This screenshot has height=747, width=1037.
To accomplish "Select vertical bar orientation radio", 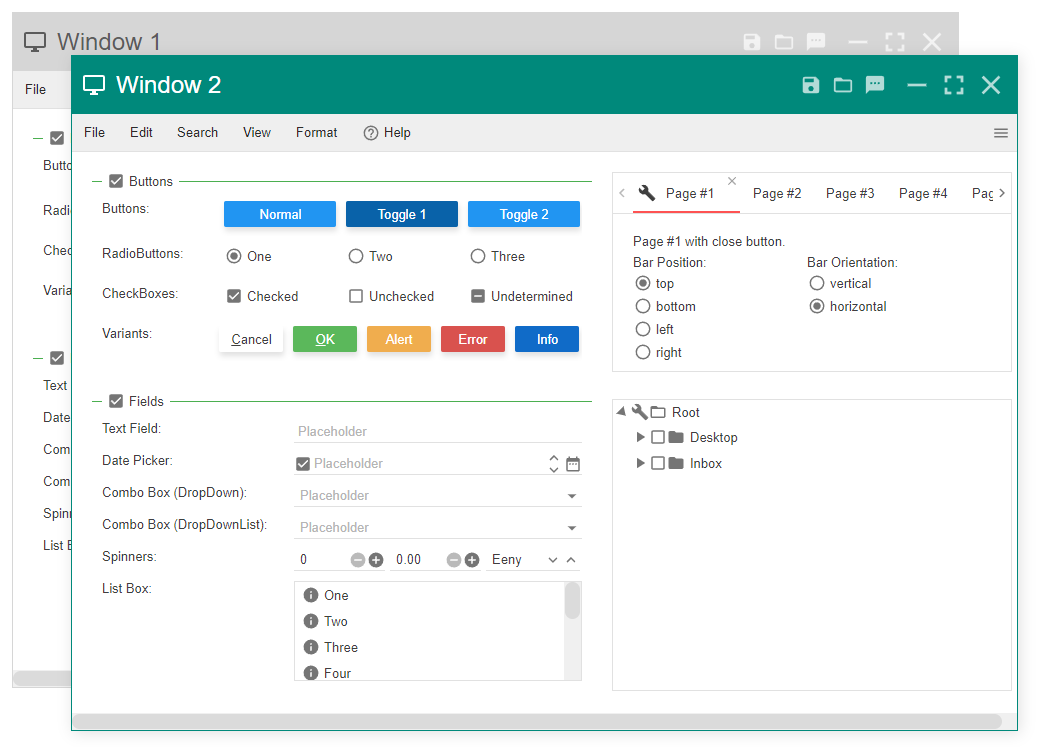I will click(x=817, y=283).
